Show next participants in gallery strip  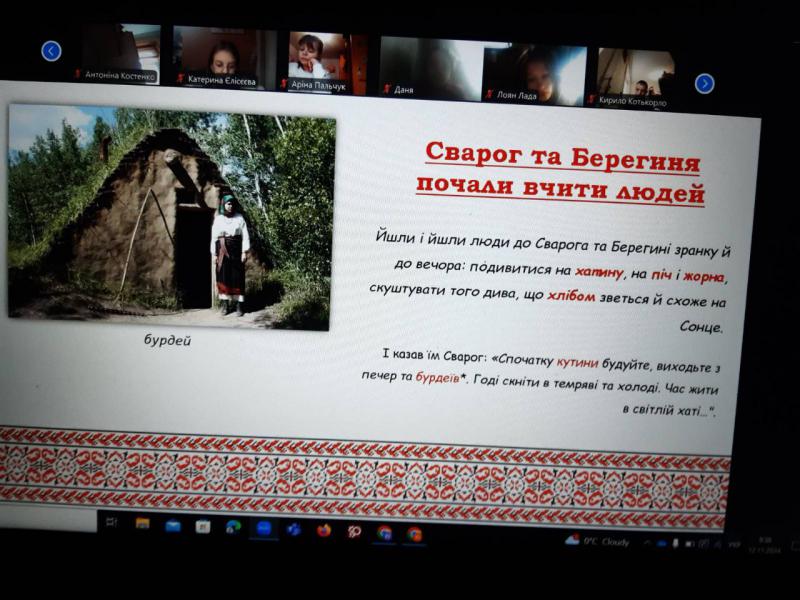705,83
